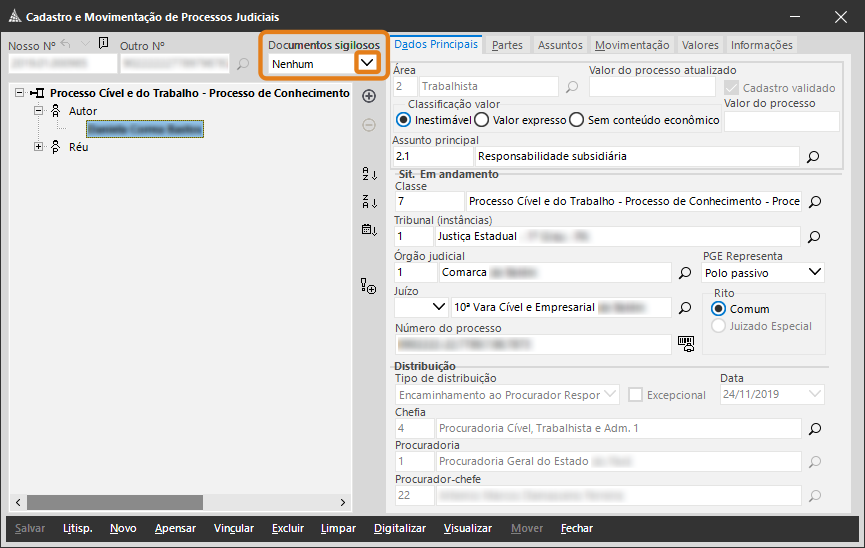This screenshot has height=548, width=865.
Task: Select the Valor expresso radio button
Action: 481,120
